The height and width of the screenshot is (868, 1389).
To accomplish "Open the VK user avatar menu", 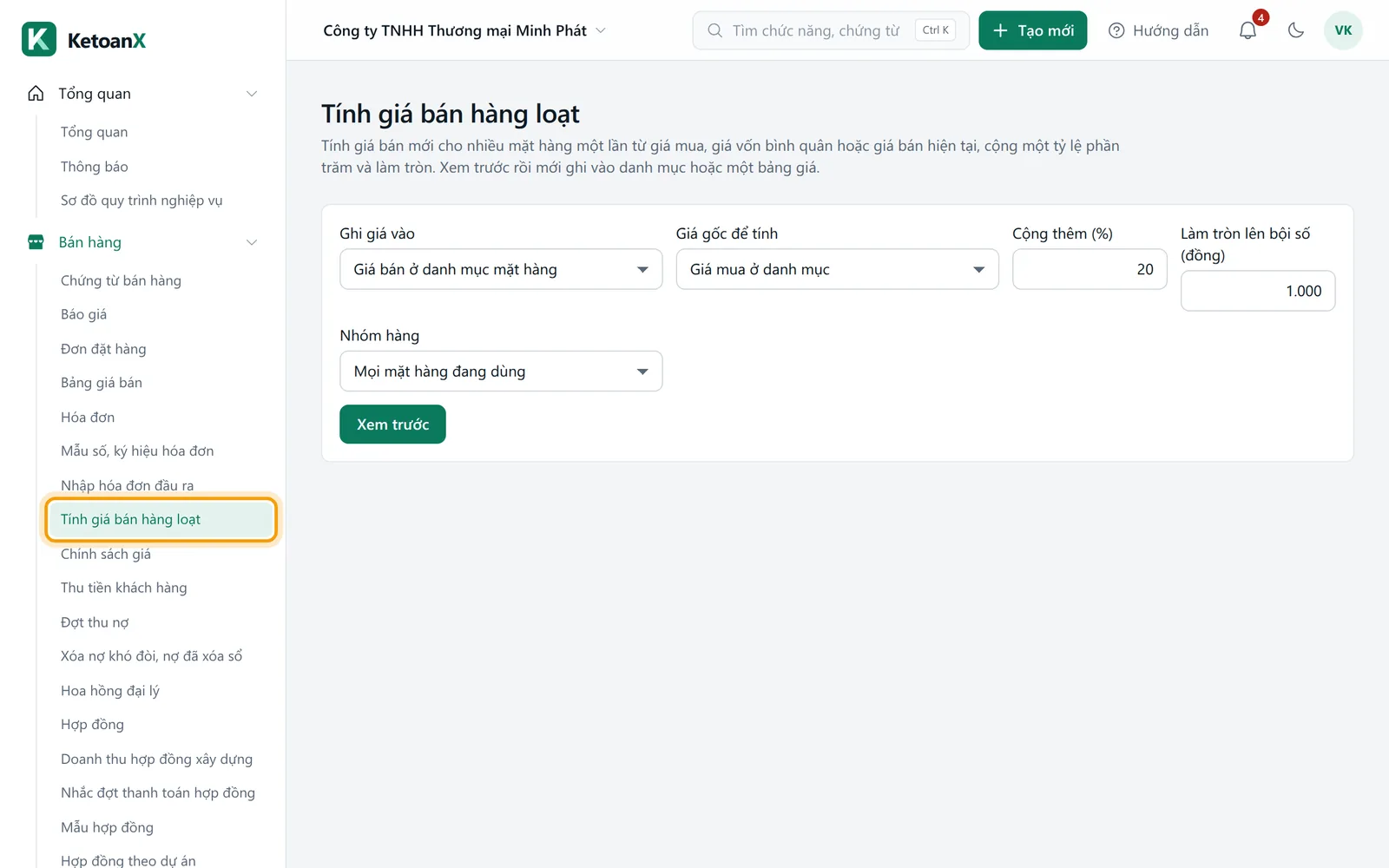I will click(x=1343, y=30).
